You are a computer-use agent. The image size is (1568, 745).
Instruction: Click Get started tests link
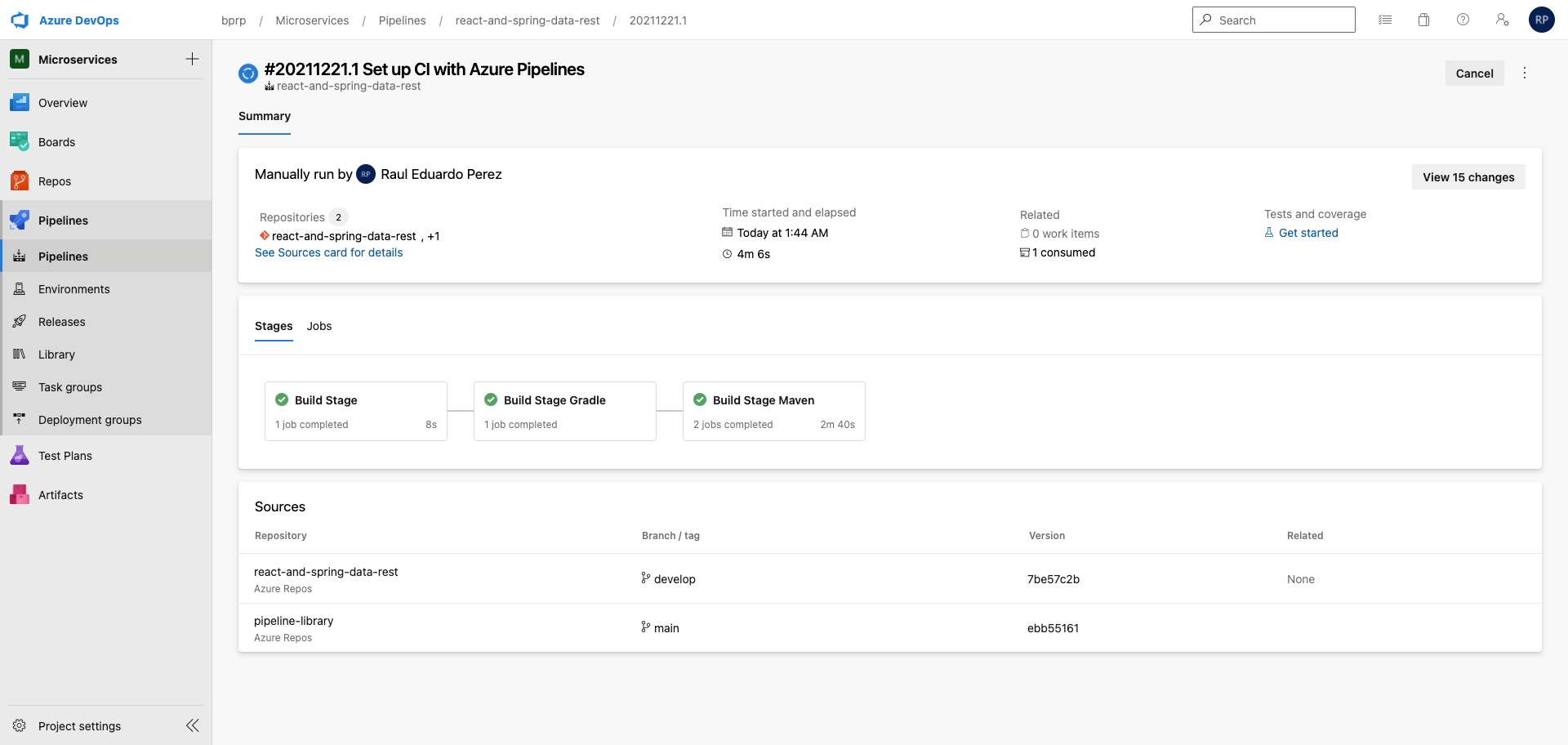[1308, 233]
